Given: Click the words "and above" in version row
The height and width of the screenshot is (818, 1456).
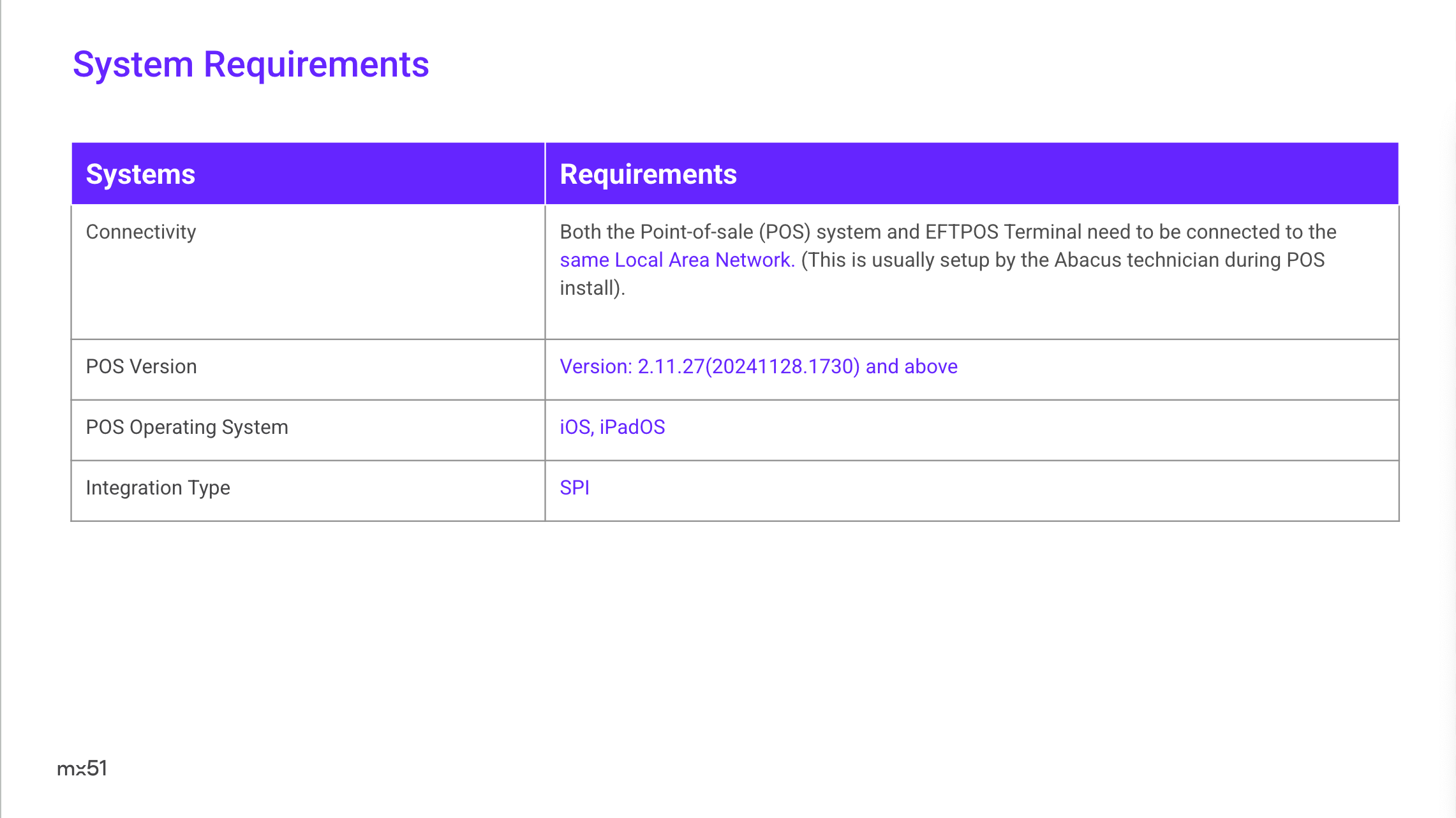Looking at the screenshot, I should 911,366.
